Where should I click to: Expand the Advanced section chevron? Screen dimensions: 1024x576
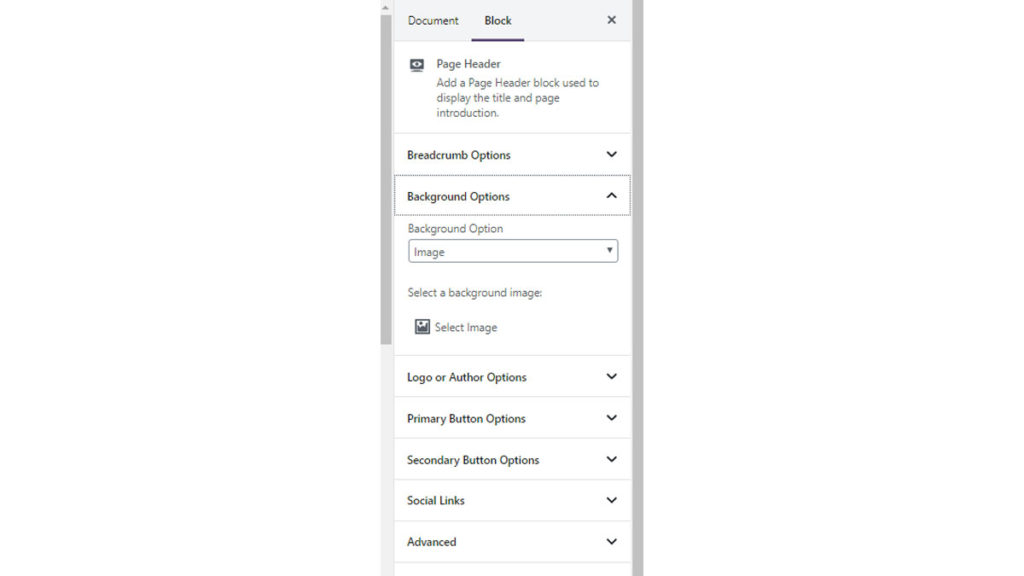pyautogui.click(x=612, y=542)
